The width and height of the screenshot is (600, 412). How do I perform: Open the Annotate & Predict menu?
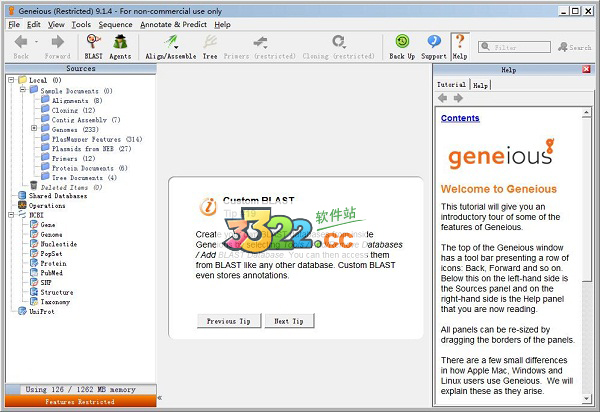coord(173,24)
